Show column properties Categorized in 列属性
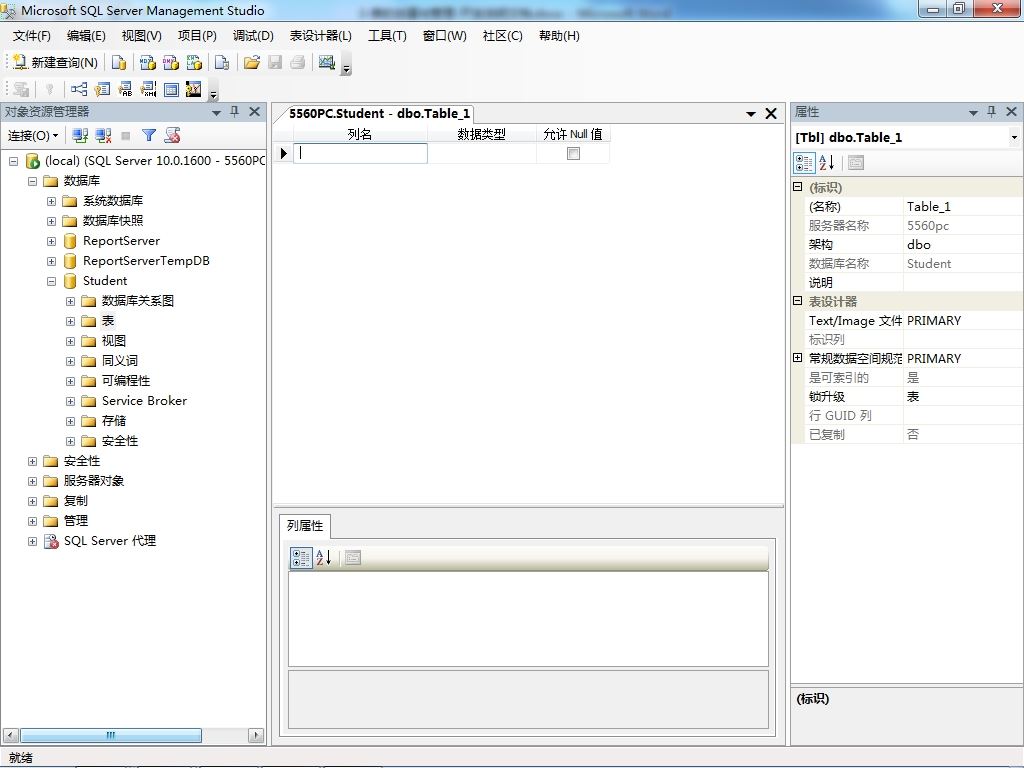 point(301,558)
